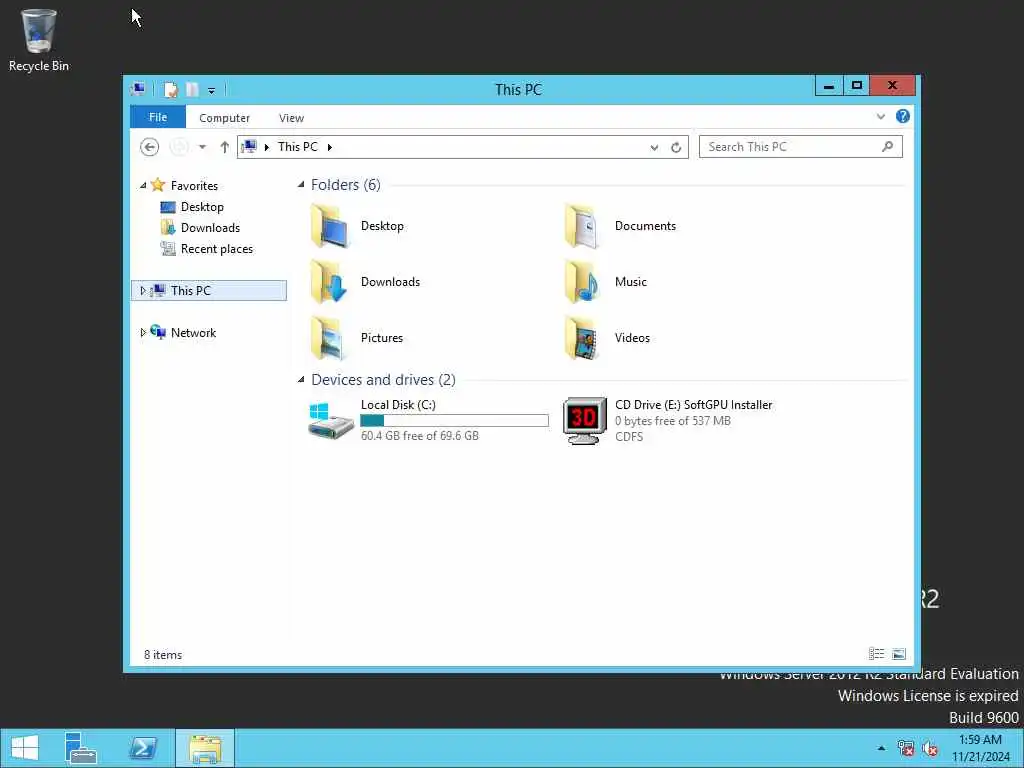This screenshot has width=1024, height=768.
Task: Switch to the View ribbon tab
Action: coord(291,118)
